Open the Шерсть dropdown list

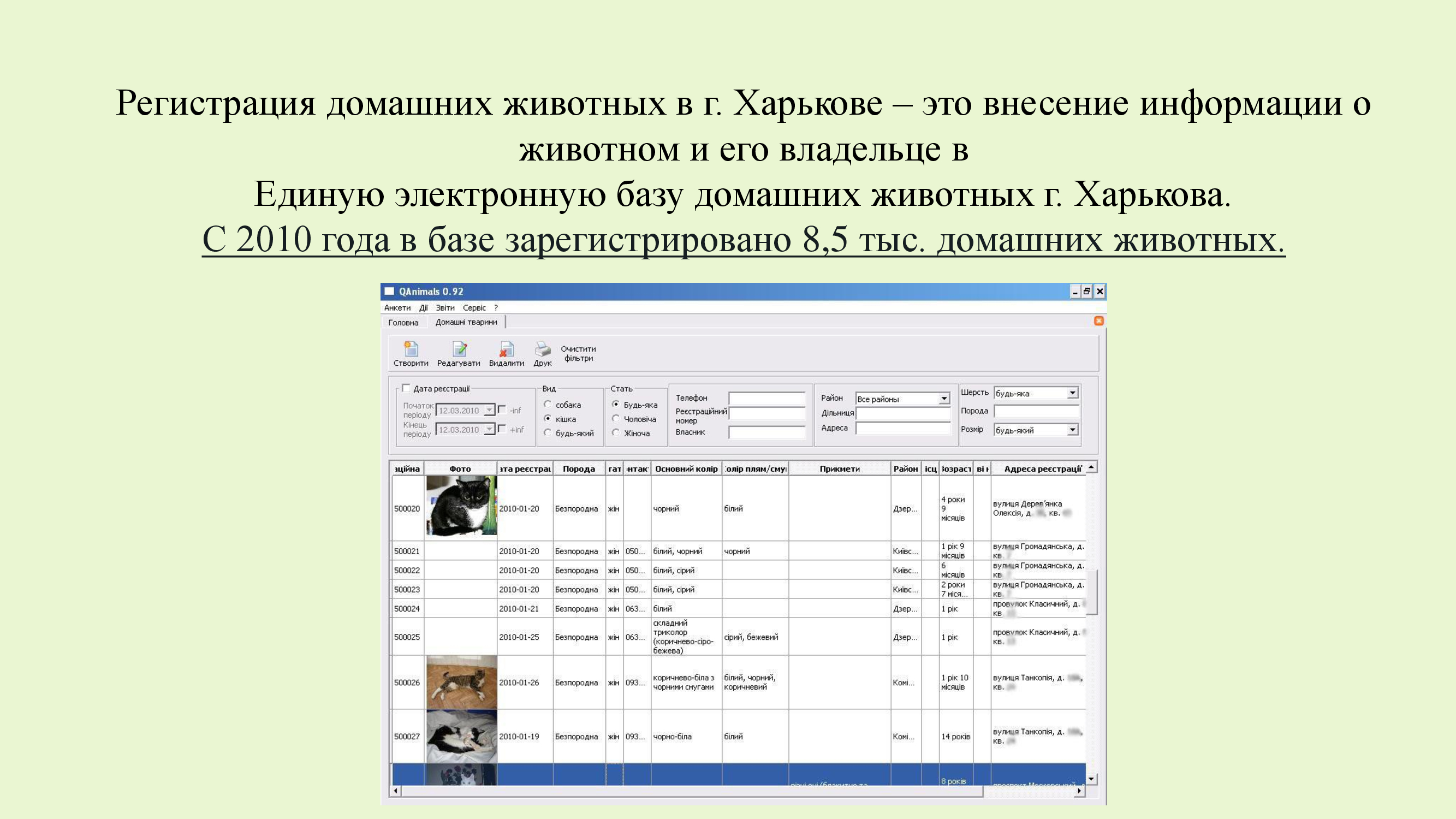tap(1072, 393)
